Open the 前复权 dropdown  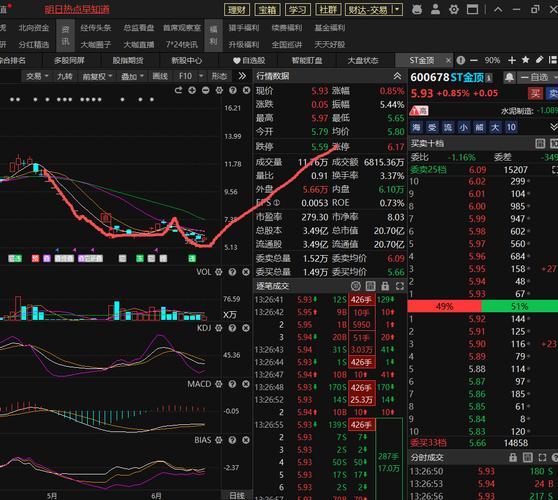point(97,76)
